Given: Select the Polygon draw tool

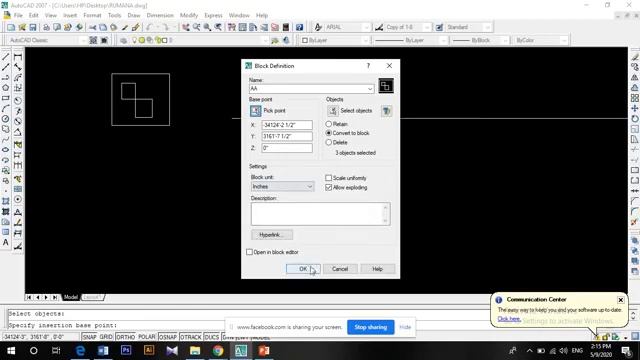Looking at the screenshot, I should click(x=6, y=88).
